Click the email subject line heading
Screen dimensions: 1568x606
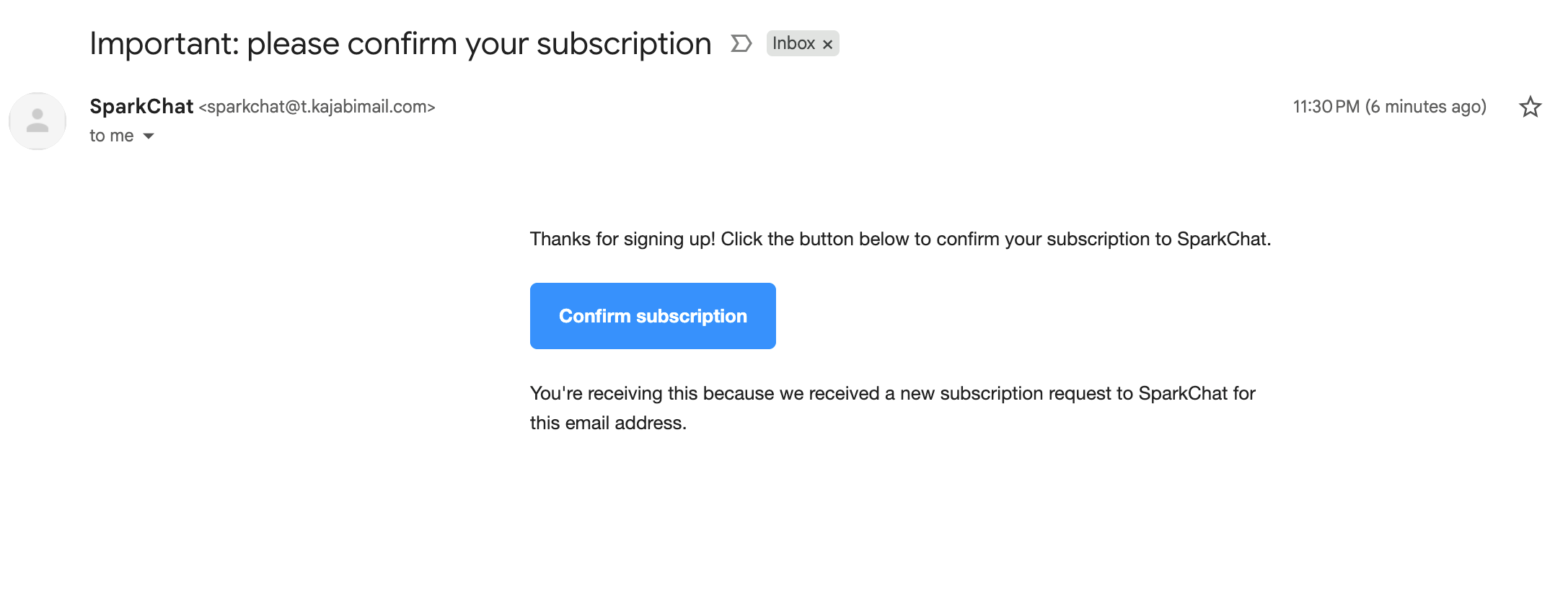(400, 43)
